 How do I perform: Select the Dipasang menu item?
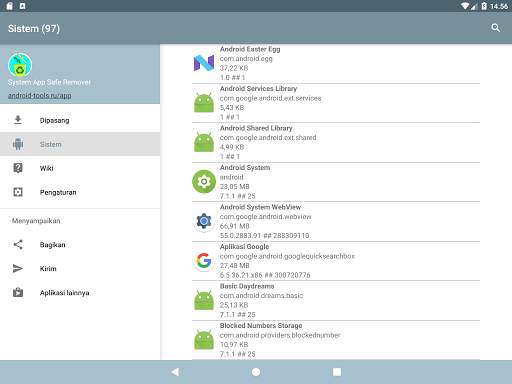click(x=80, y=120)
